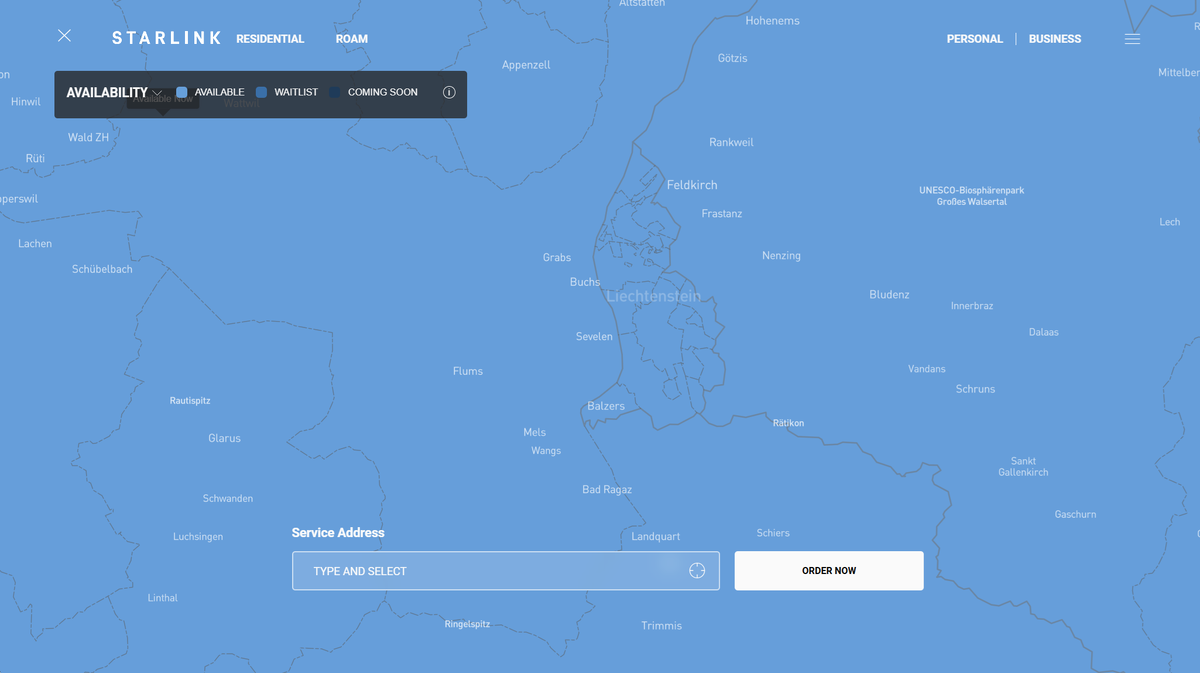The image size is (1200, 673).
Task: Click the Dalaas map label
Action: (1043, 332)
